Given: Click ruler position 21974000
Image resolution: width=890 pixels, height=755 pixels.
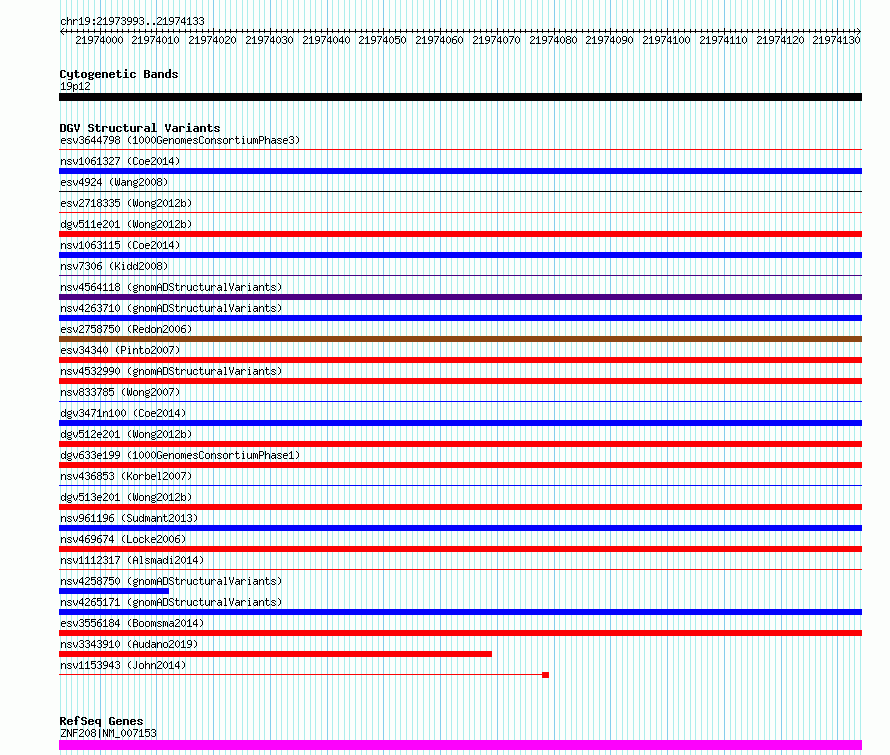Looking at the screenshot, I should coord(99,40).
